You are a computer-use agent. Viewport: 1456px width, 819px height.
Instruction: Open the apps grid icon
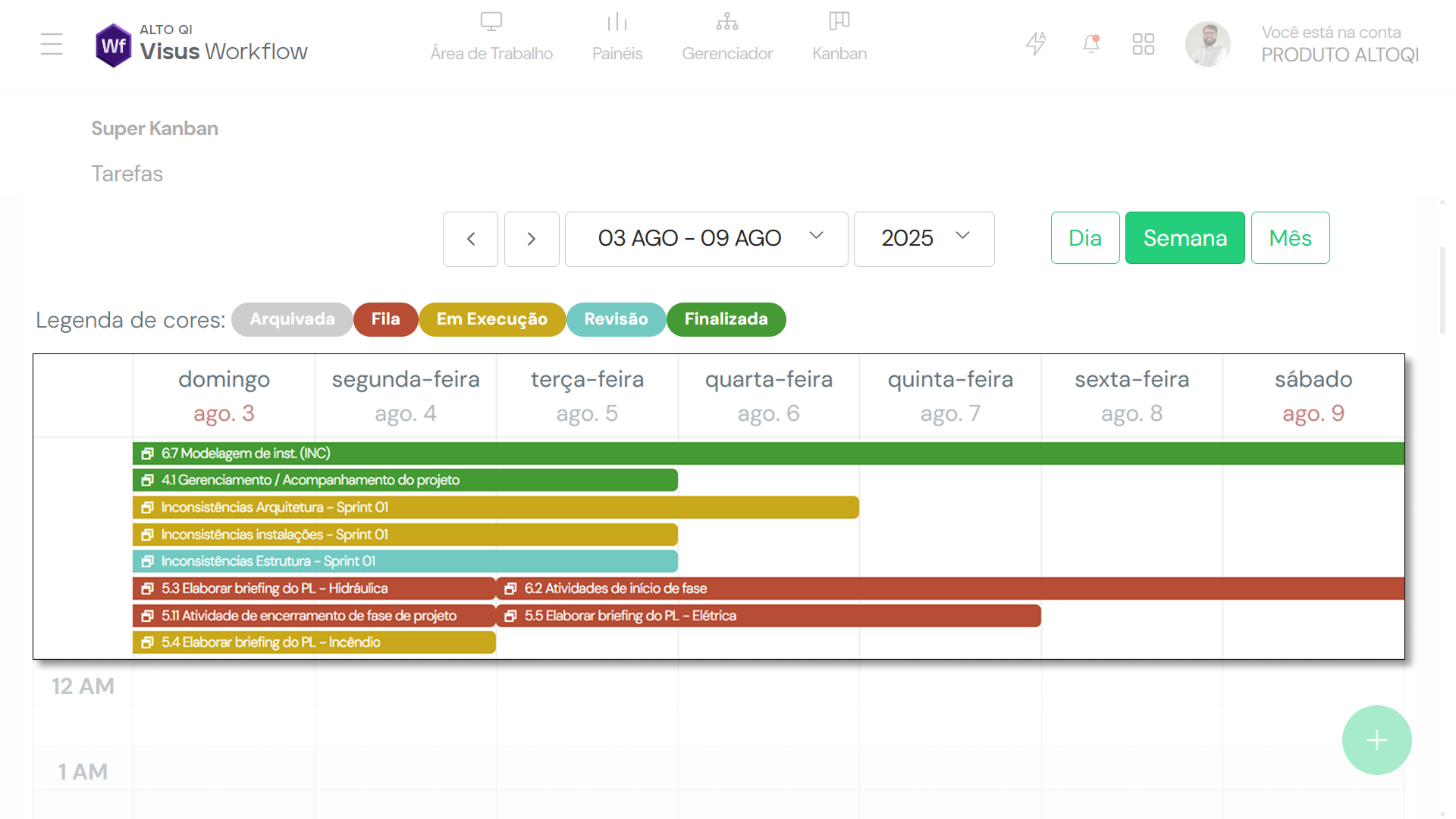tap(1143, 44)
